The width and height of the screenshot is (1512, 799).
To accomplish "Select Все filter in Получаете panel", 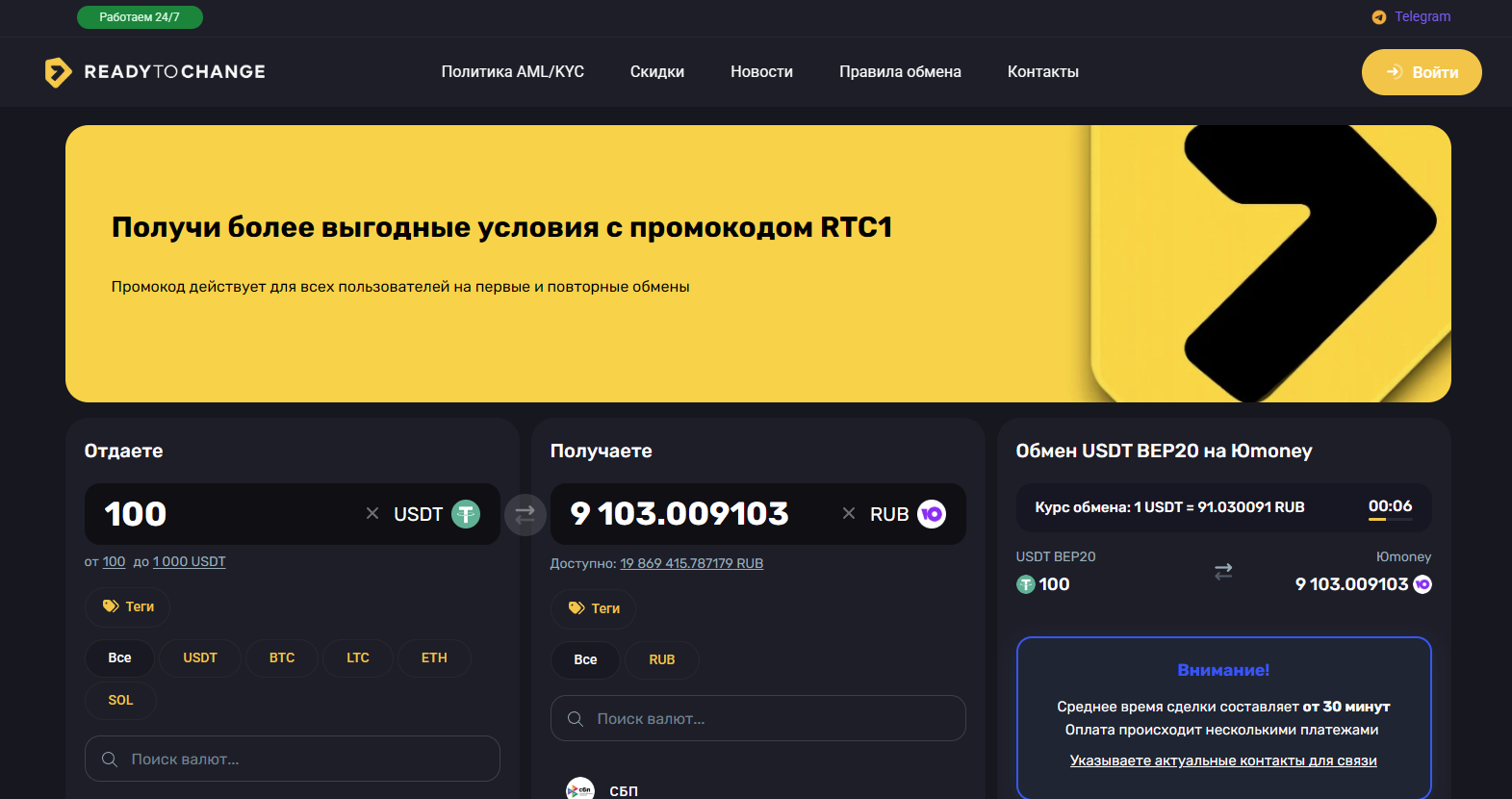I will click(585, 660).
